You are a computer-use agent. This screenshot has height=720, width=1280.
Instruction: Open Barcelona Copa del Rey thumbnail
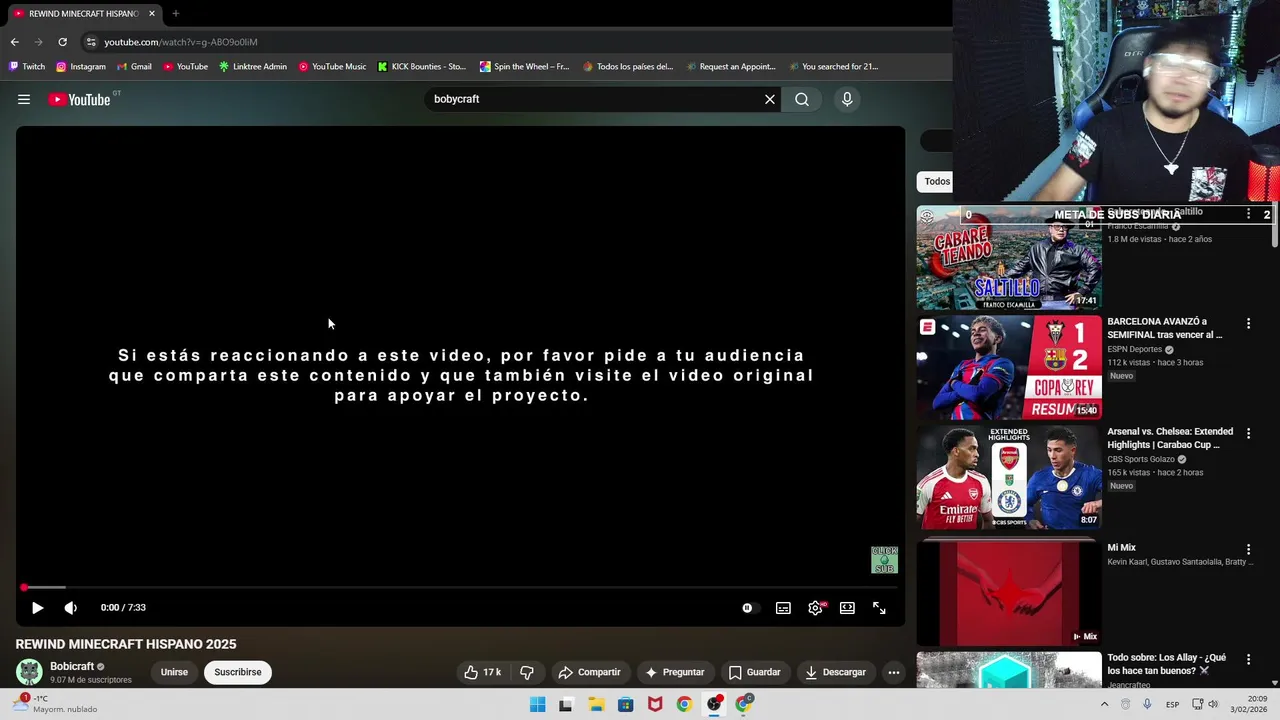pyautogui.click(x=1009, y=368)
